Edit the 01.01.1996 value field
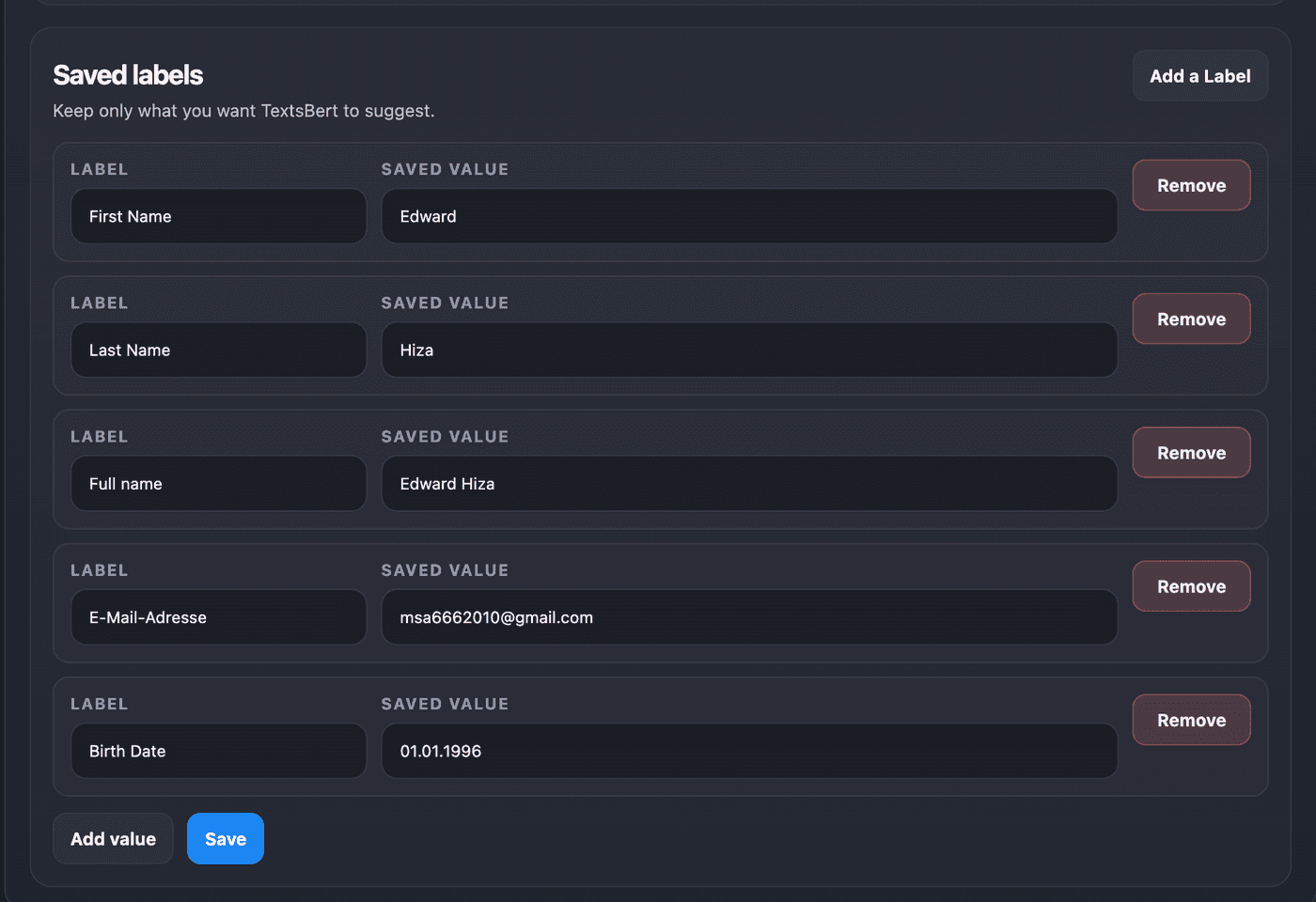This screenshot has width=1316, height=902. click(748, 752)
